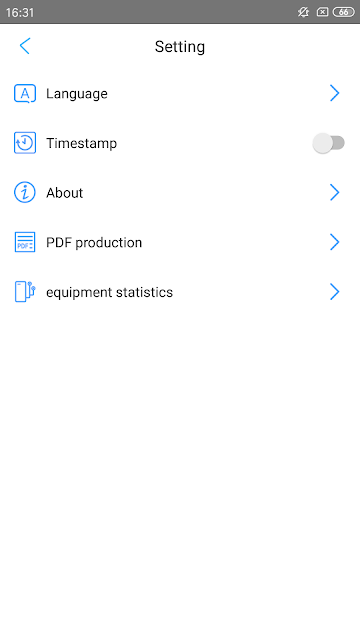Tap the clock time in status bar
360x640 pixels.
tap(20, 13)
